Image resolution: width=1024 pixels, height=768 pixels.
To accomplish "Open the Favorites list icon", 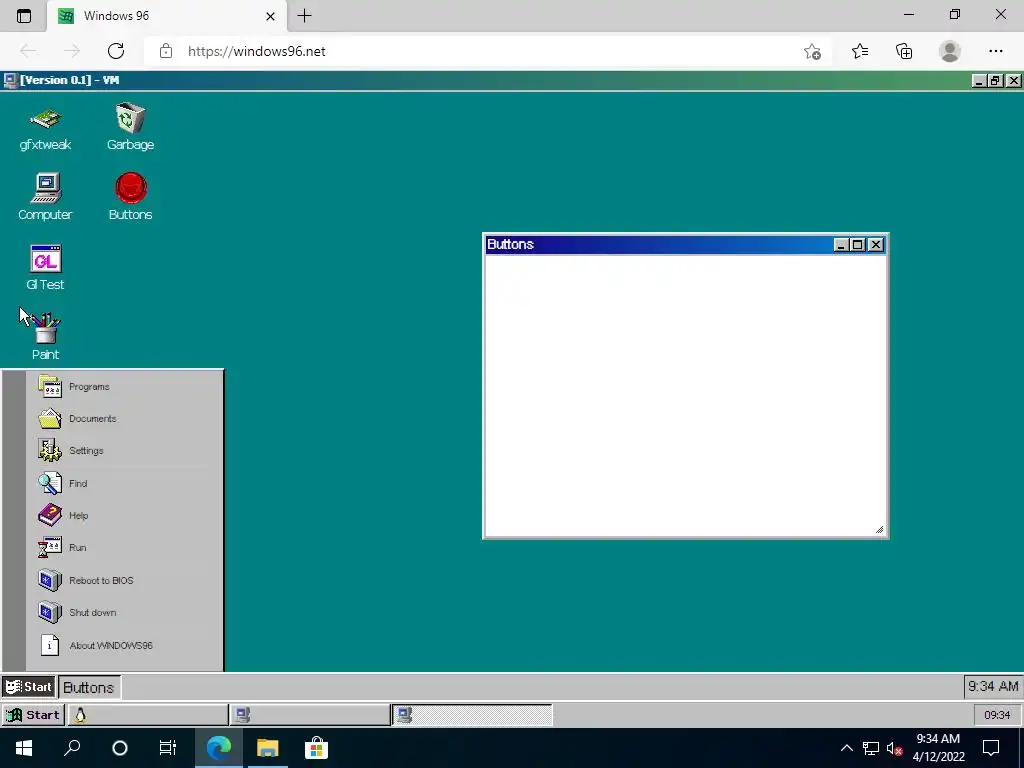I will [x=860, y=51].
